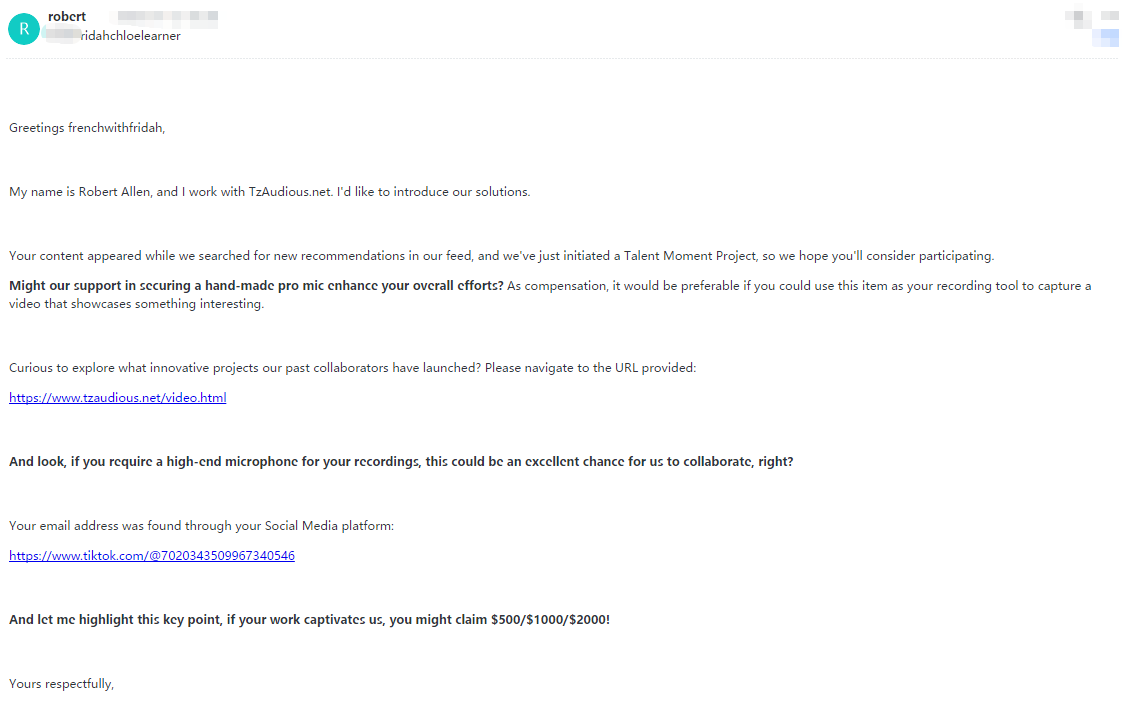This screenshot has height=725, width=1122.
Task: Click the blurred timestamp at top right
Action: [1092, 16]
